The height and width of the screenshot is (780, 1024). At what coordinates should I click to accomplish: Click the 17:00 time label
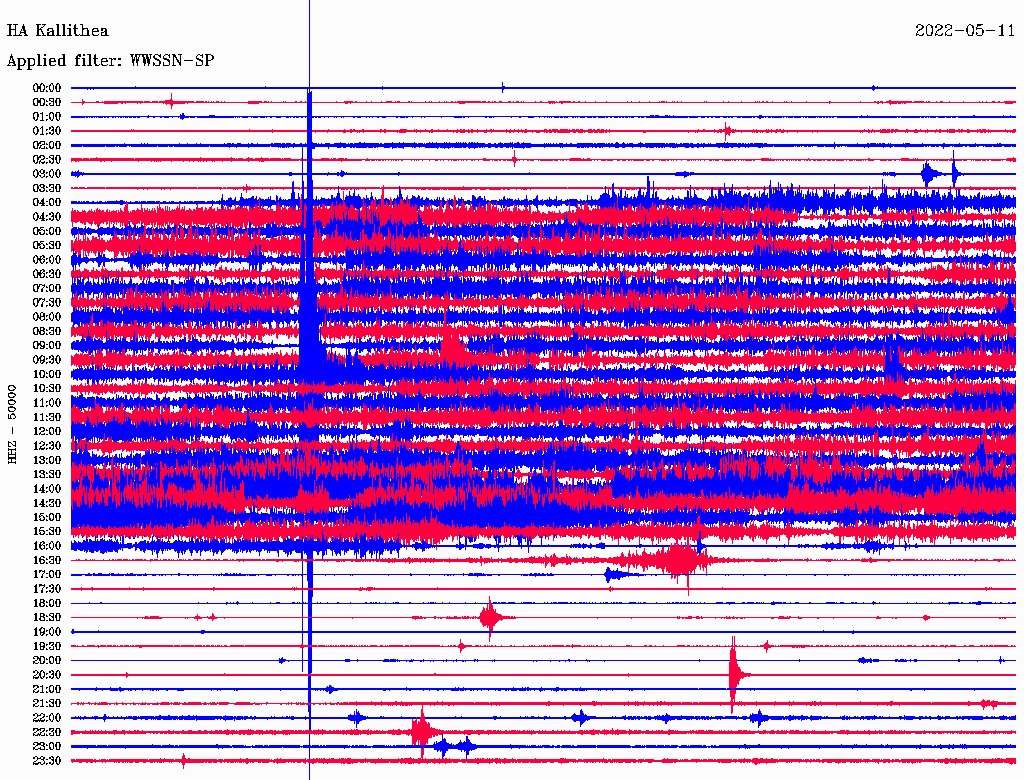[x=47, y=575]
